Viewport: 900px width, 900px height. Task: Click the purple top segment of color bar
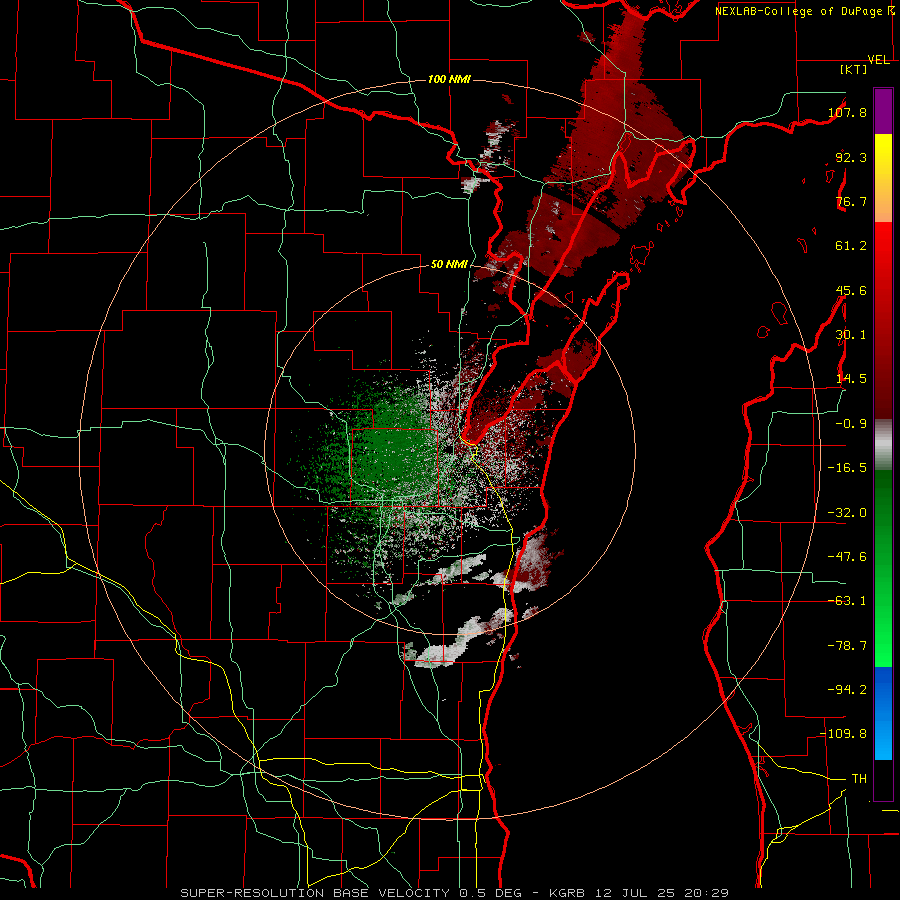point(883,111)
